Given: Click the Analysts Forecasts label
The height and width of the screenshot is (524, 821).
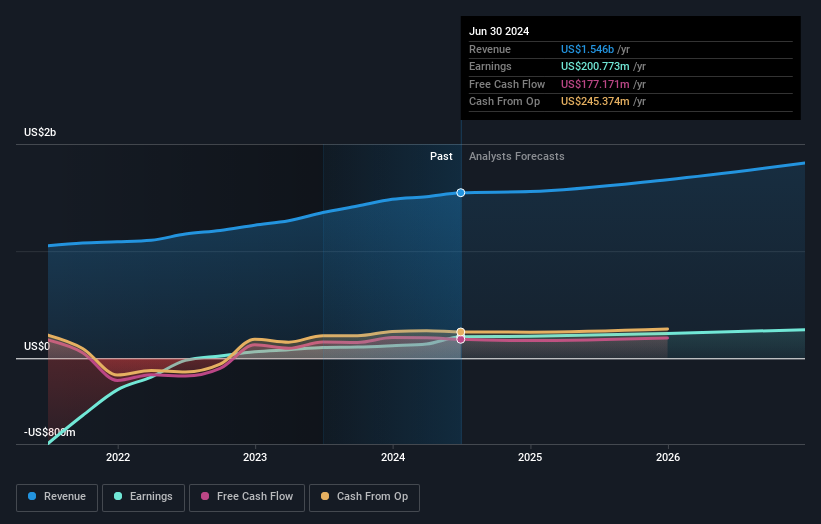Looking at the screenshot, I should click(x=516, y=156).
